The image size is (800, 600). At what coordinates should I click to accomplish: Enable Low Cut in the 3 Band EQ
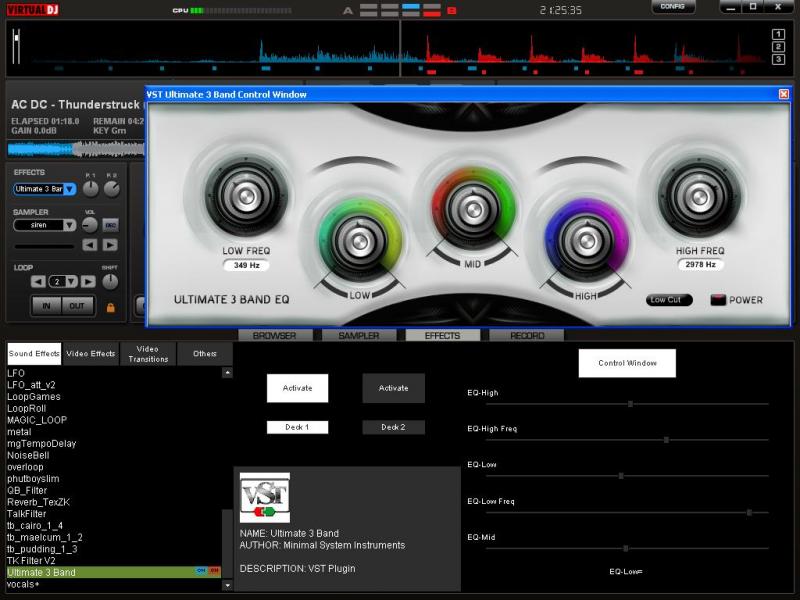coord(667,299)
